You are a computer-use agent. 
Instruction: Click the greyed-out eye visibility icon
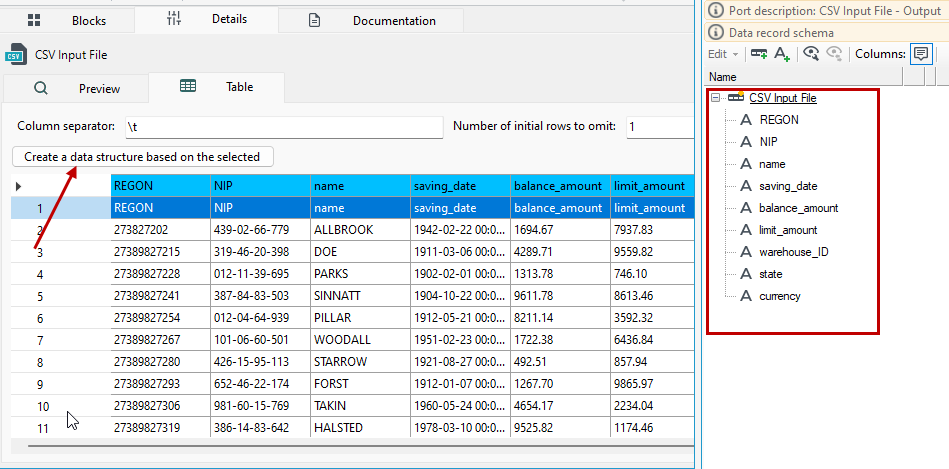point(835,54)
